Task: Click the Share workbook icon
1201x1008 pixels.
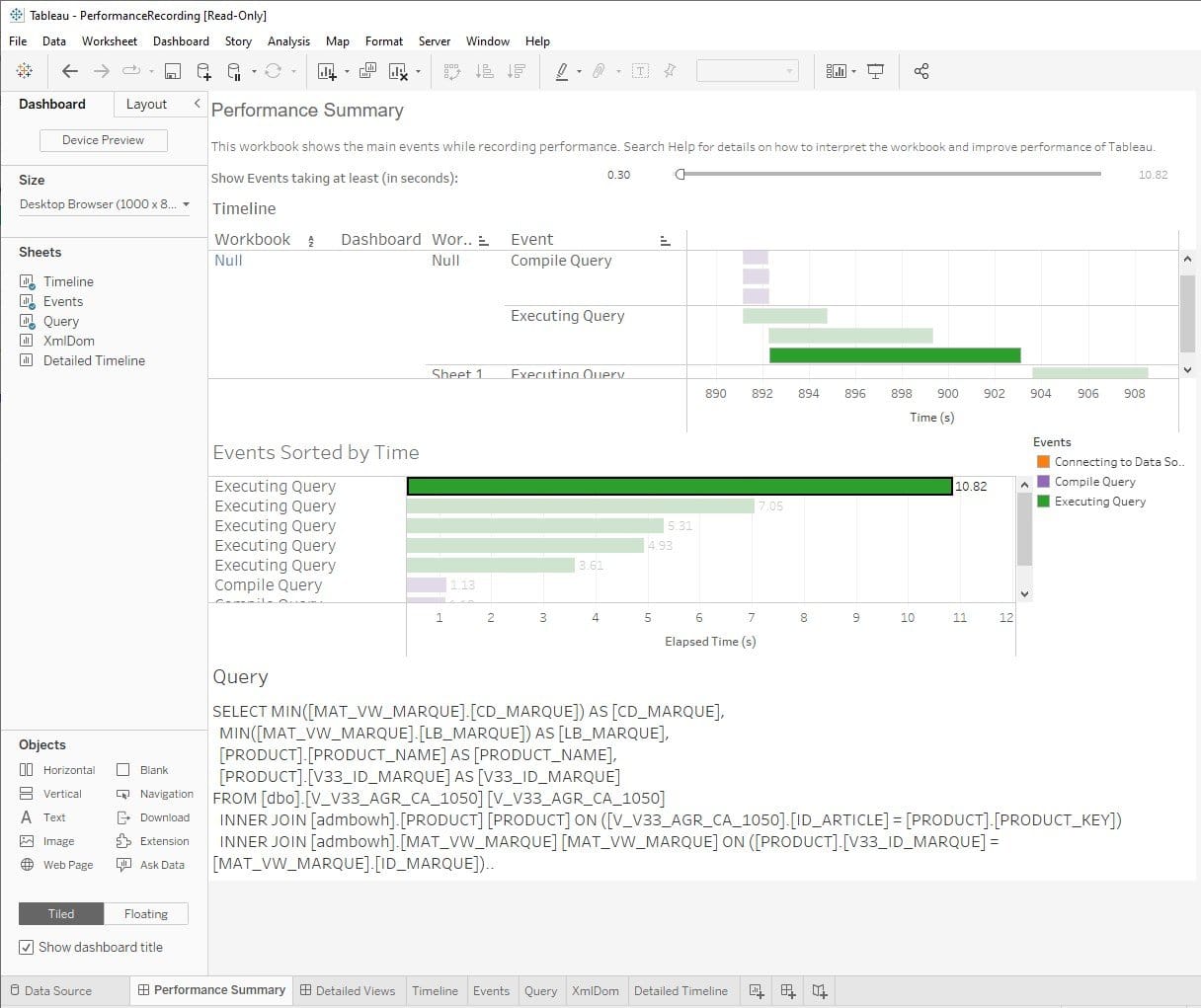Action: pyautogui.click(x=921, y=71)
